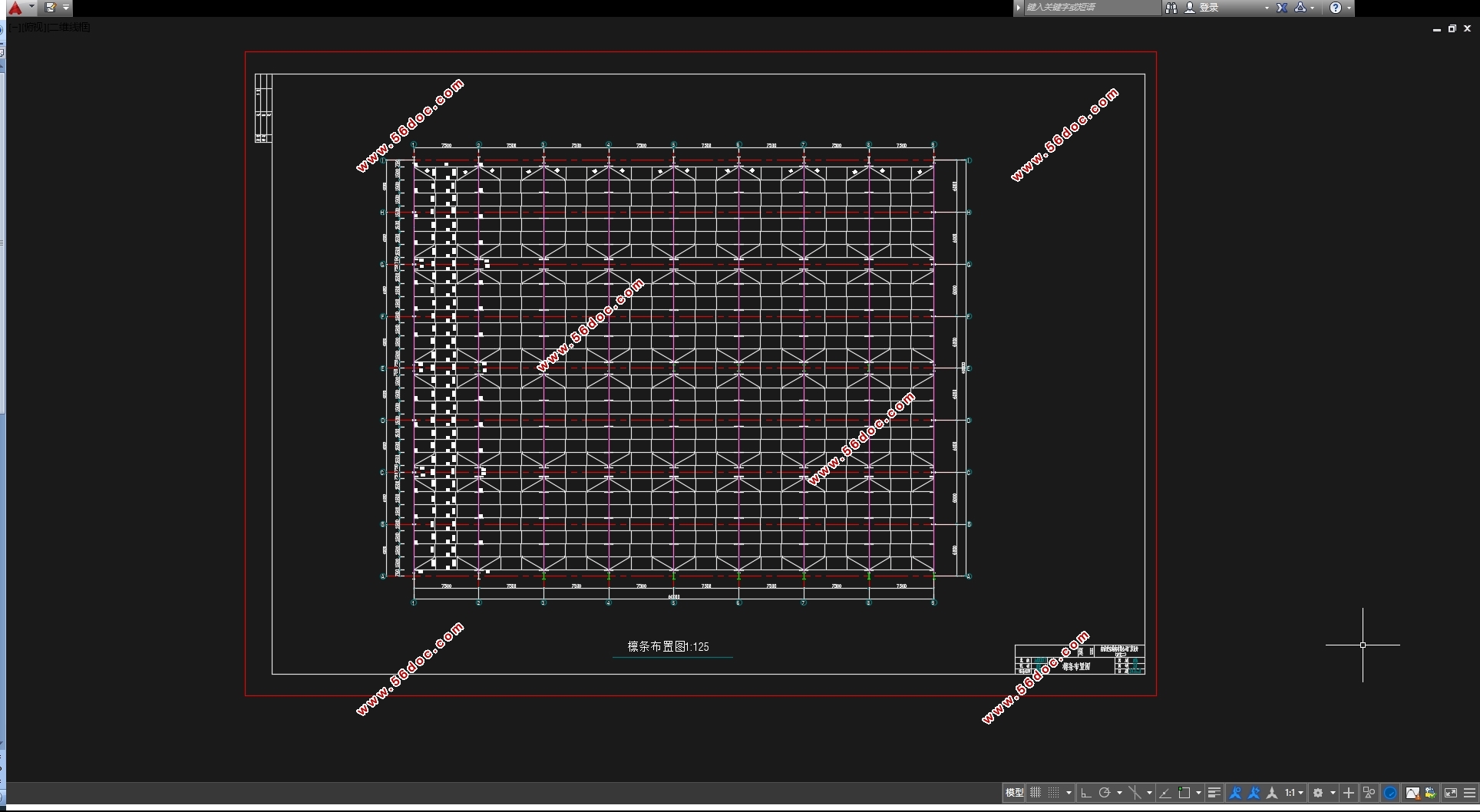1480x812 pixels.
Task: Toggle isometric drafting icon
Action: pos(1135,793)
